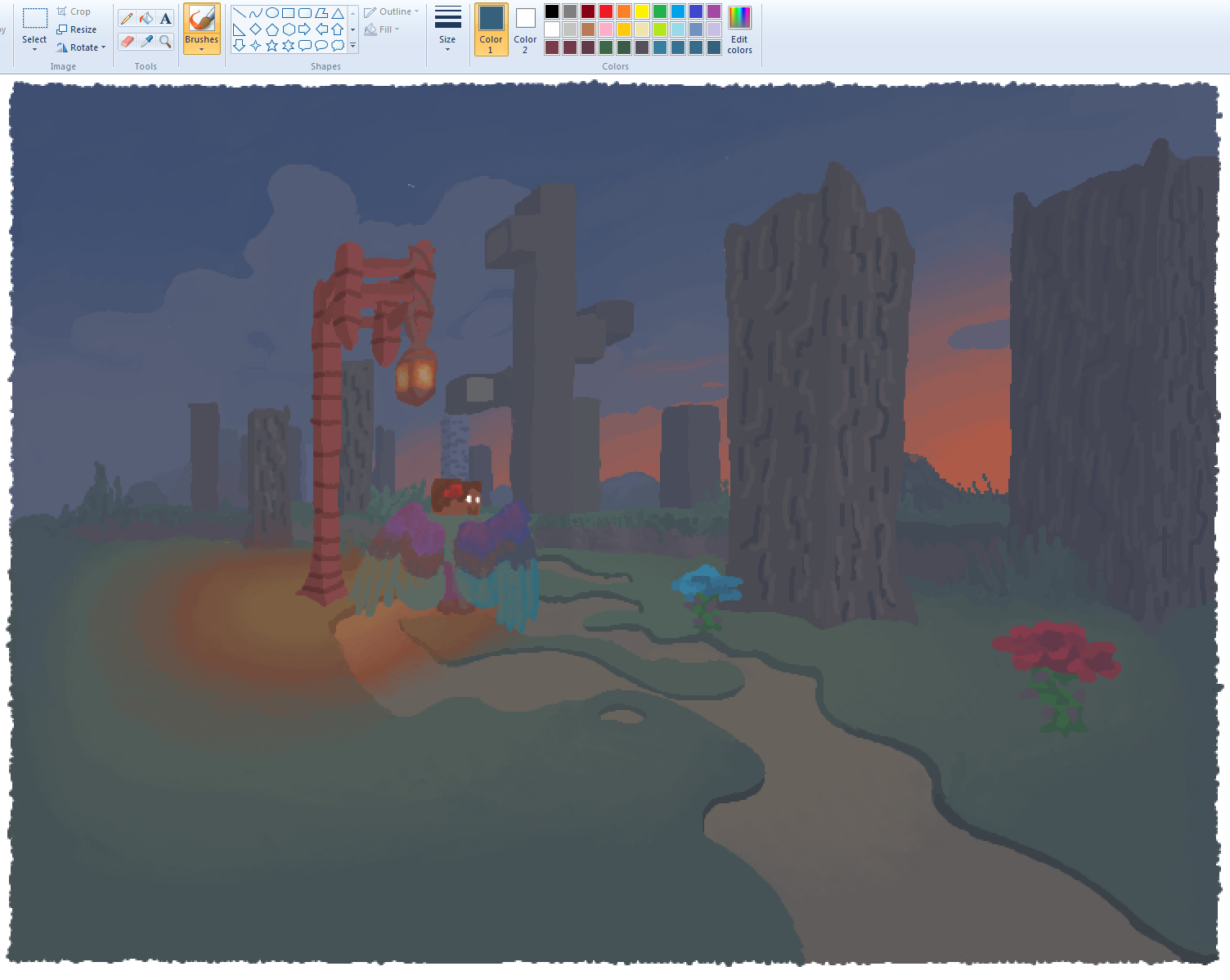Select the Fill with color bucket tool
Screen dimensions: 1230x980
(x=146, y=19)
